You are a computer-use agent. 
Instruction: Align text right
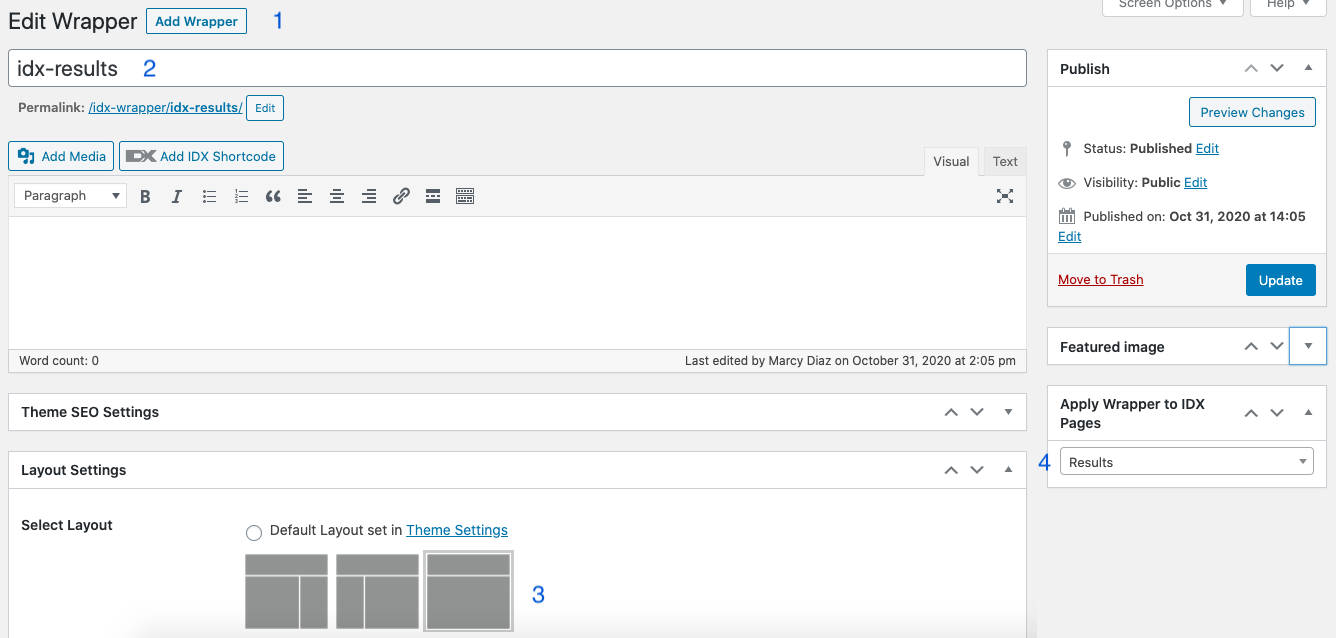coord(369,196)
